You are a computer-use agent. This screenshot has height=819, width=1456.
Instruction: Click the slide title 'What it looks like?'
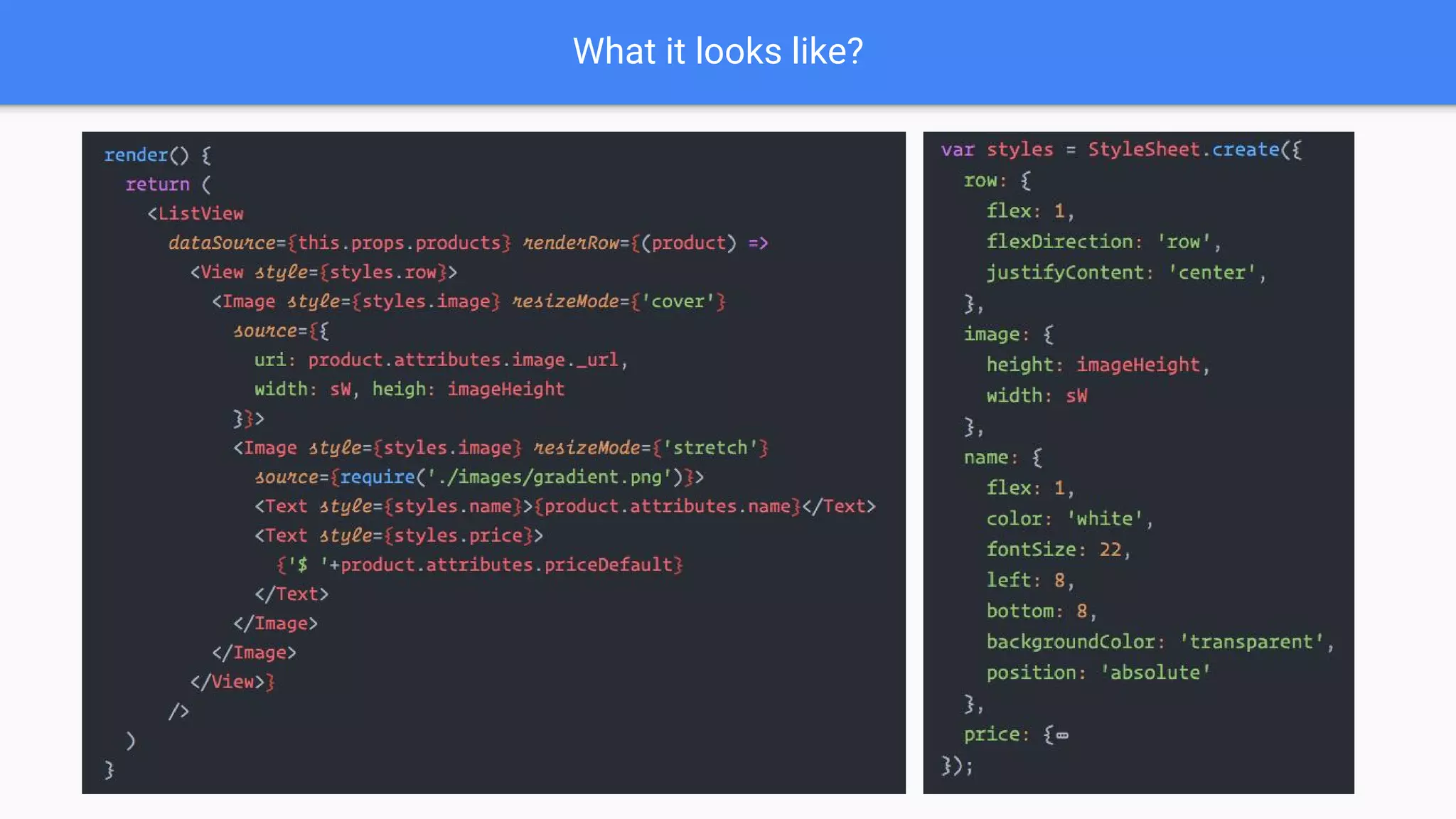tap(718, 51)
